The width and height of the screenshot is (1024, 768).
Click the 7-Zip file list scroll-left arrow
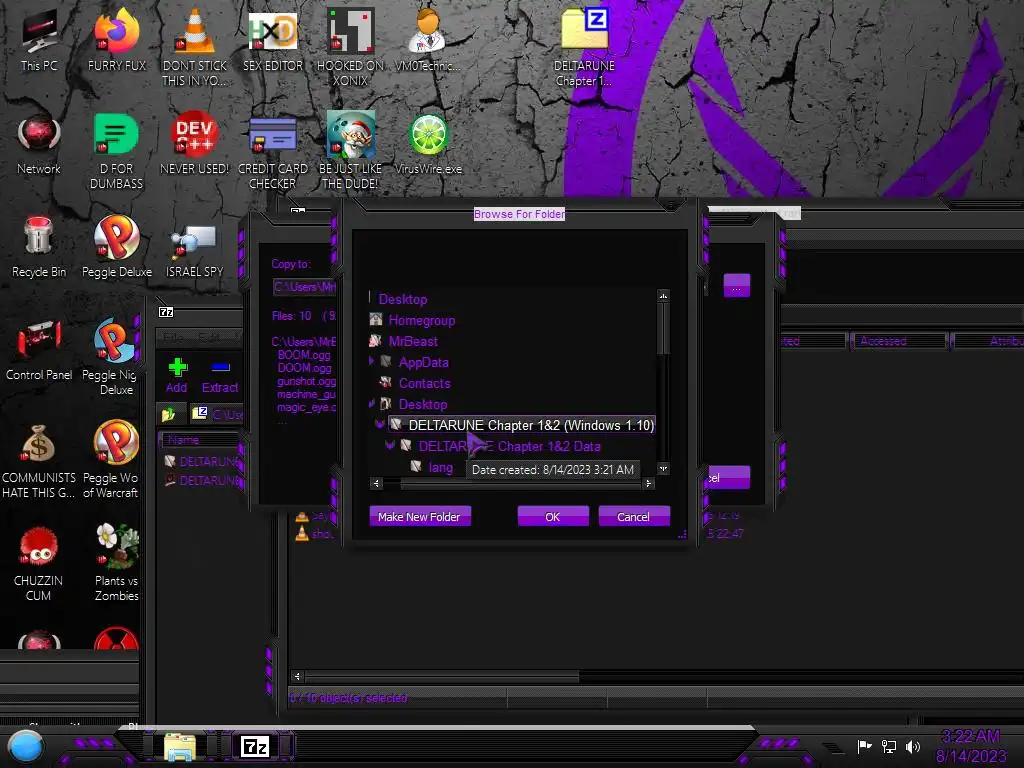click(x=297, y=677)
